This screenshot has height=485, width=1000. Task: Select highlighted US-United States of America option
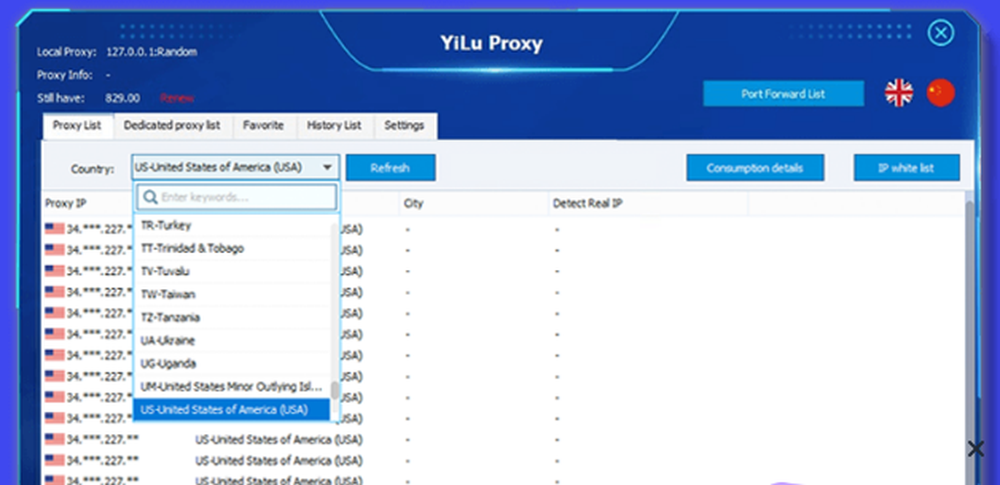[x=232, y=409]
